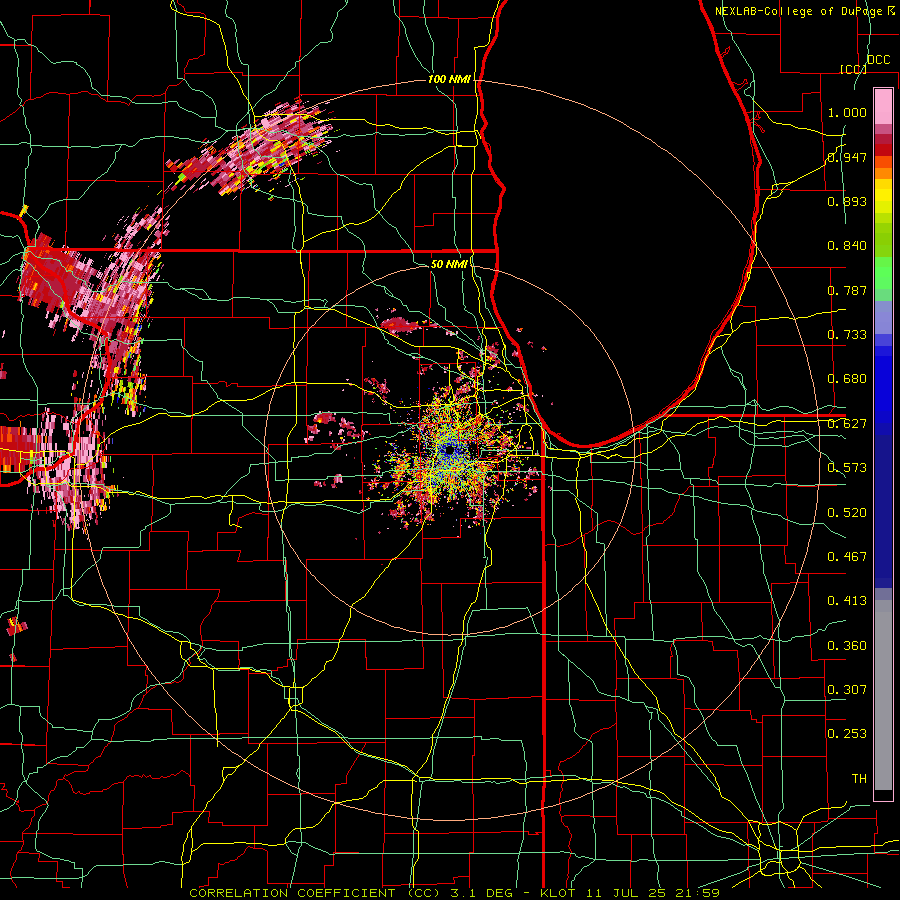
Task: Click the [CC] legend header label
Action: [854, 69]
